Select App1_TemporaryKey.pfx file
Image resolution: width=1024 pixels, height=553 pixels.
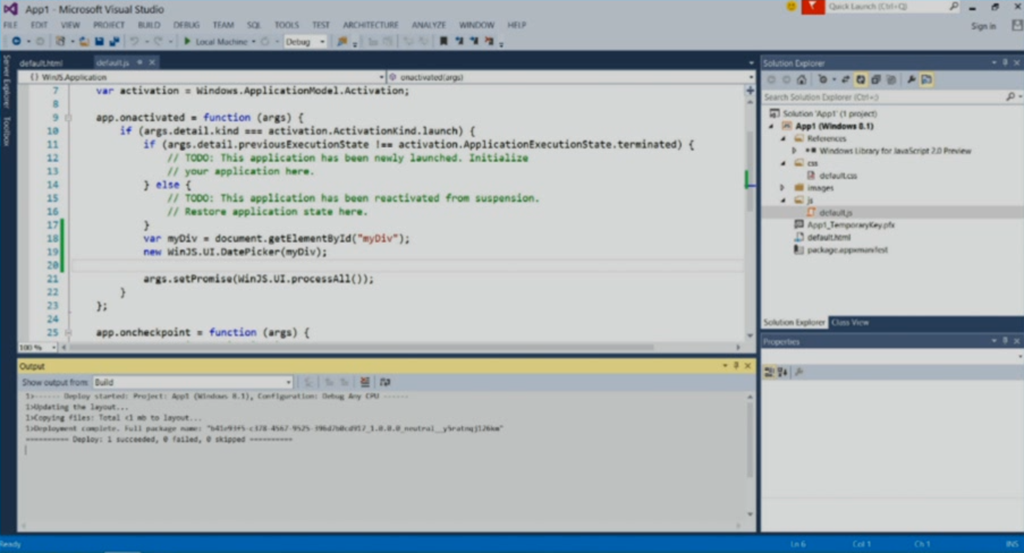(850, 225)
